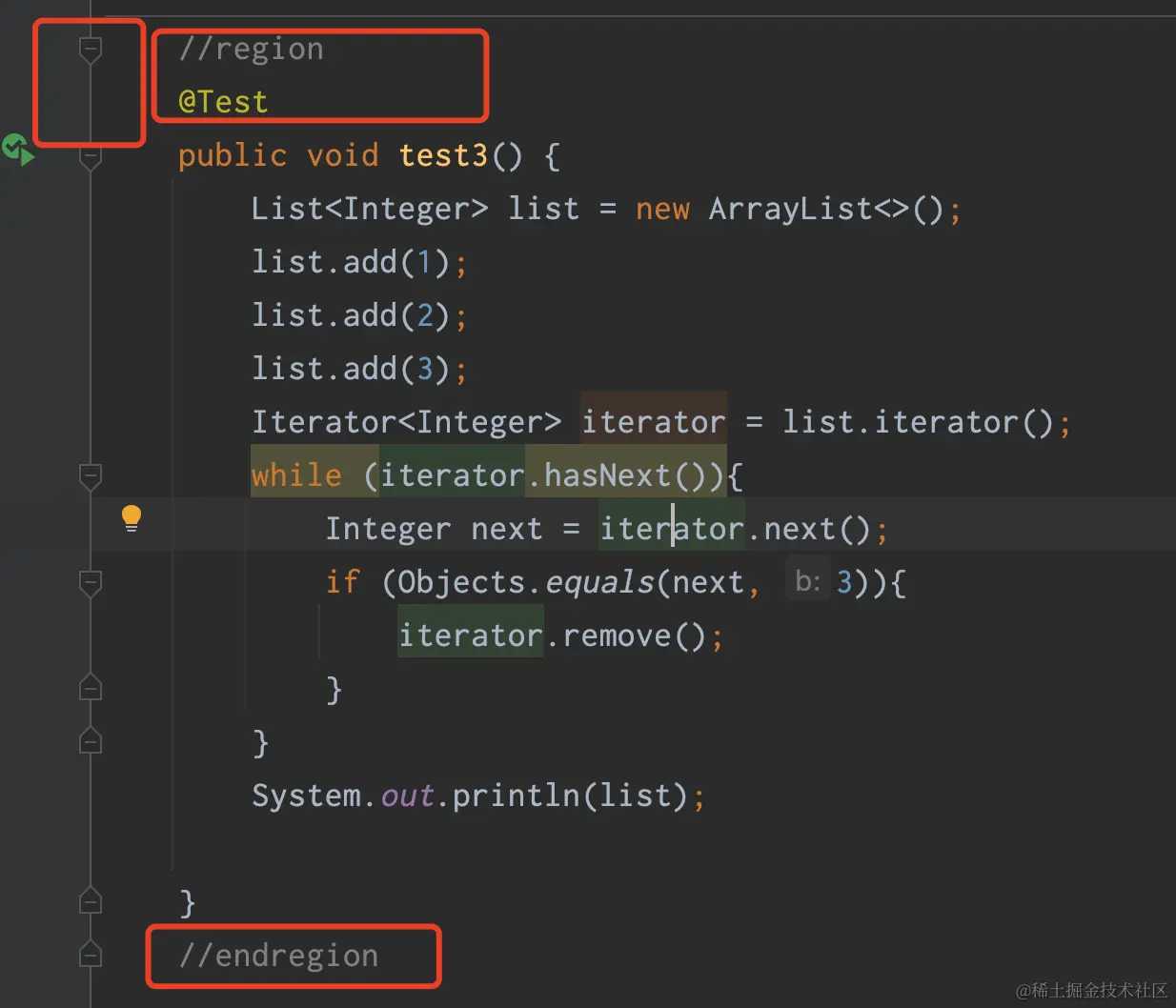Click the @Test annotation

[x=223, y=102]
